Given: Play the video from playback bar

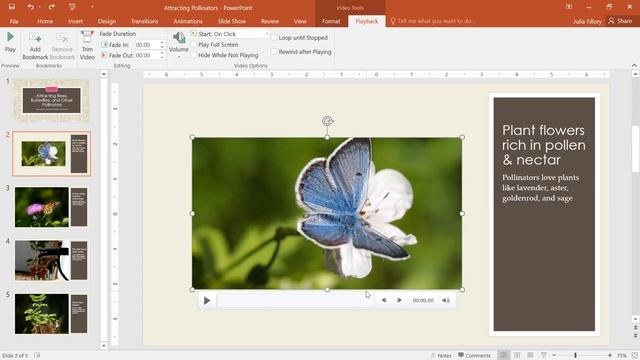Looking at the screenshot, I should click(x=207, y=300).
